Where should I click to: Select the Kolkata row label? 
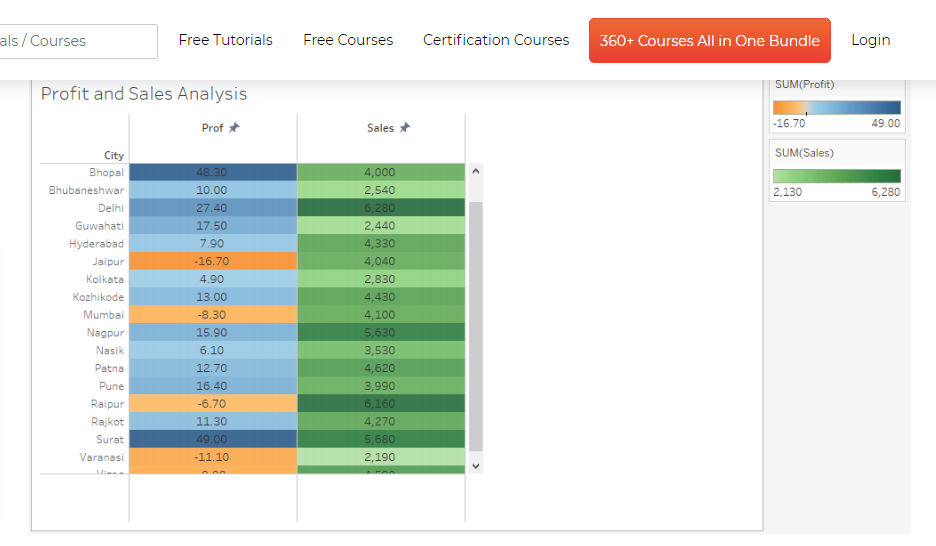click(x=105, y=279)
